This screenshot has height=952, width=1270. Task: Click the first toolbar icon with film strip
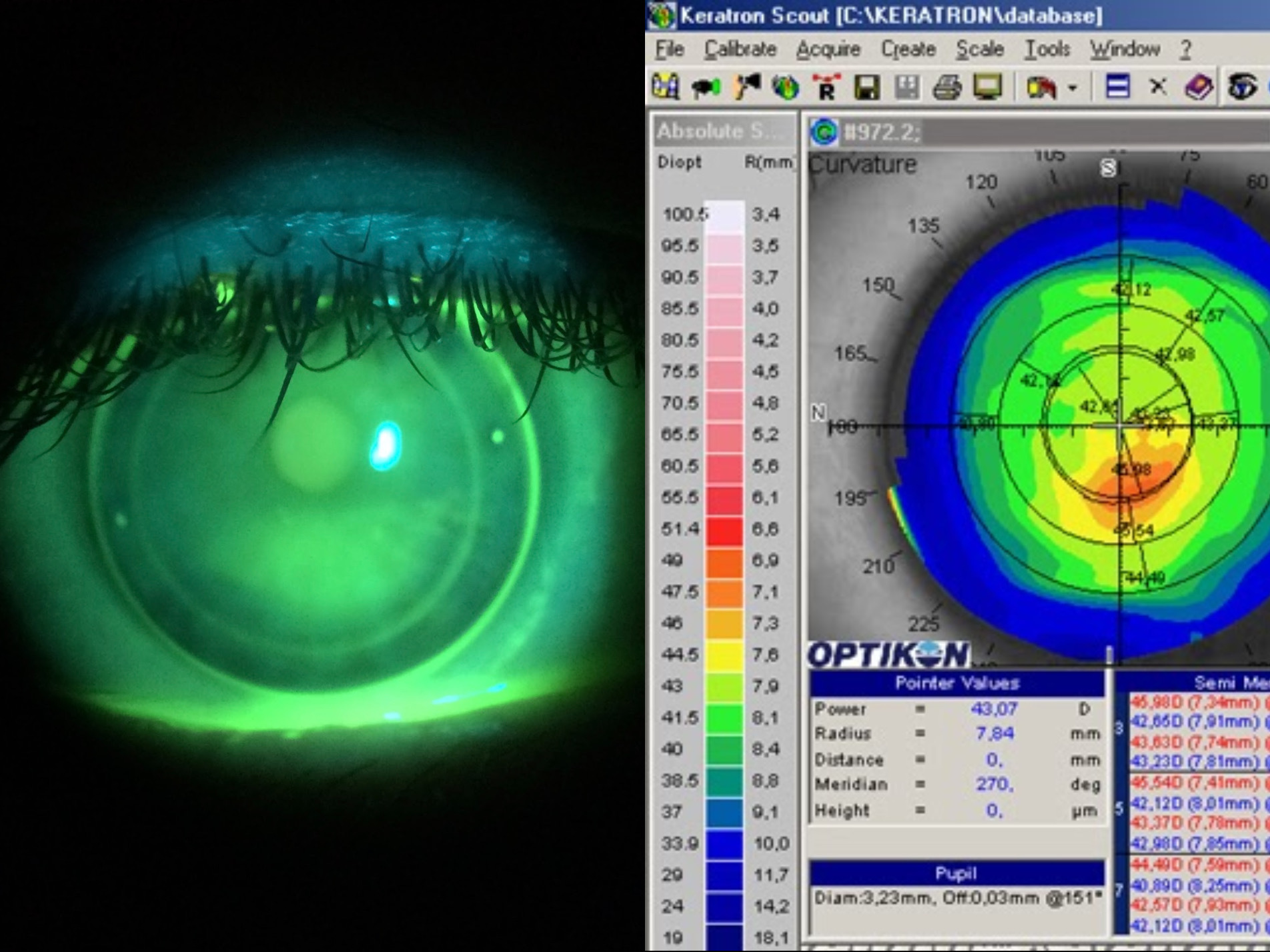(x=666, y=87)
